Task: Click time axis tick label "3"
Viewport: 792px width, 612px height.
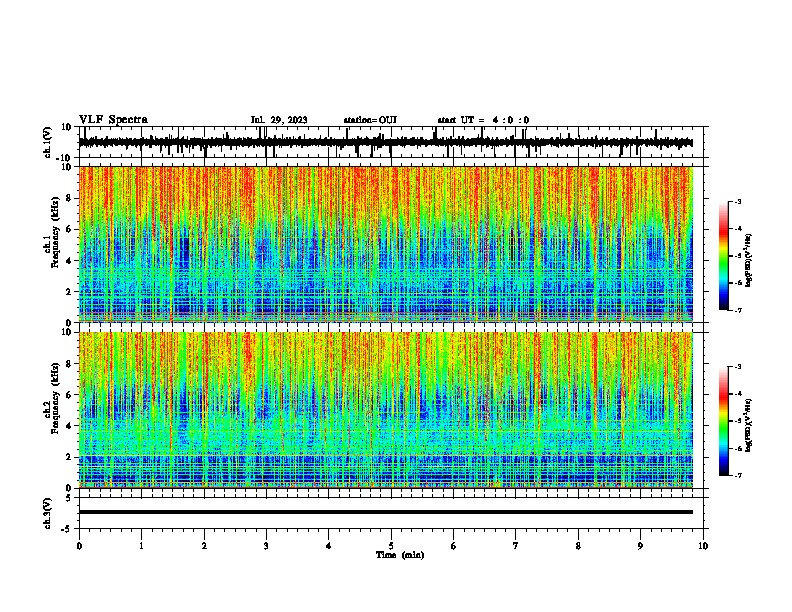Action: pos(266,546)
